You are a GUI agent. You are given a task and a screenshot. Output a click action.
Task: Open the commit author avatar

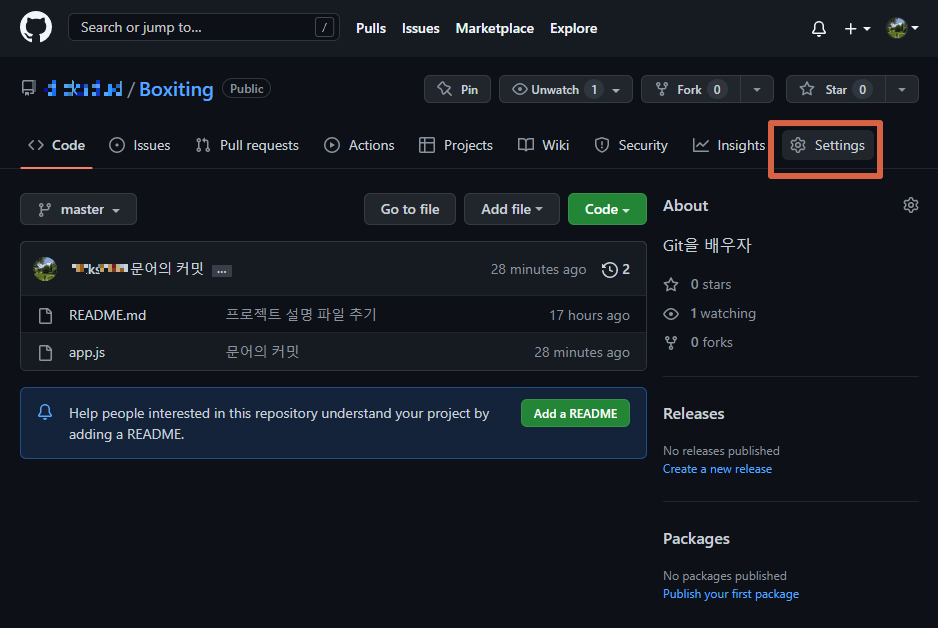45,269
